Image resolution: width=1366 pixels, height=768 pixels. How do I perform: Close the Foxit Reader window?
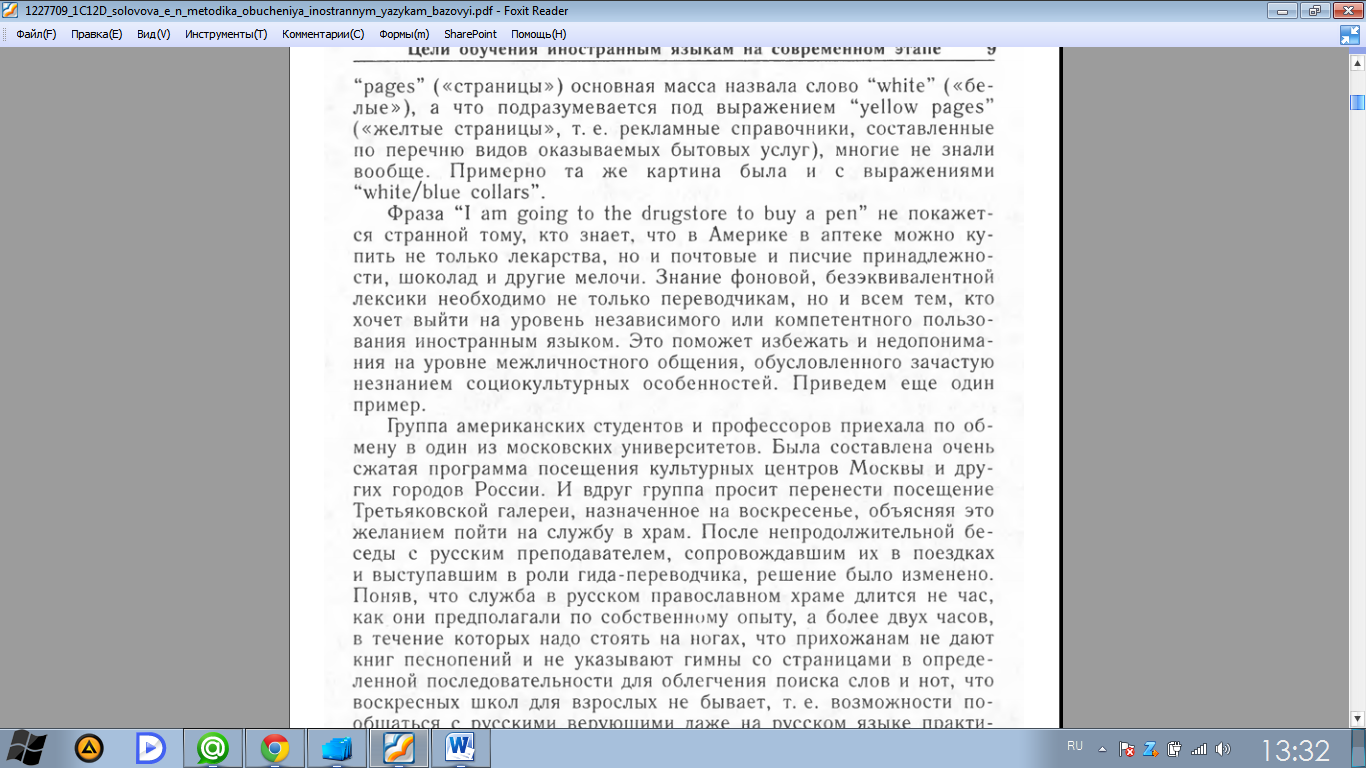[x=1345, y=10]
